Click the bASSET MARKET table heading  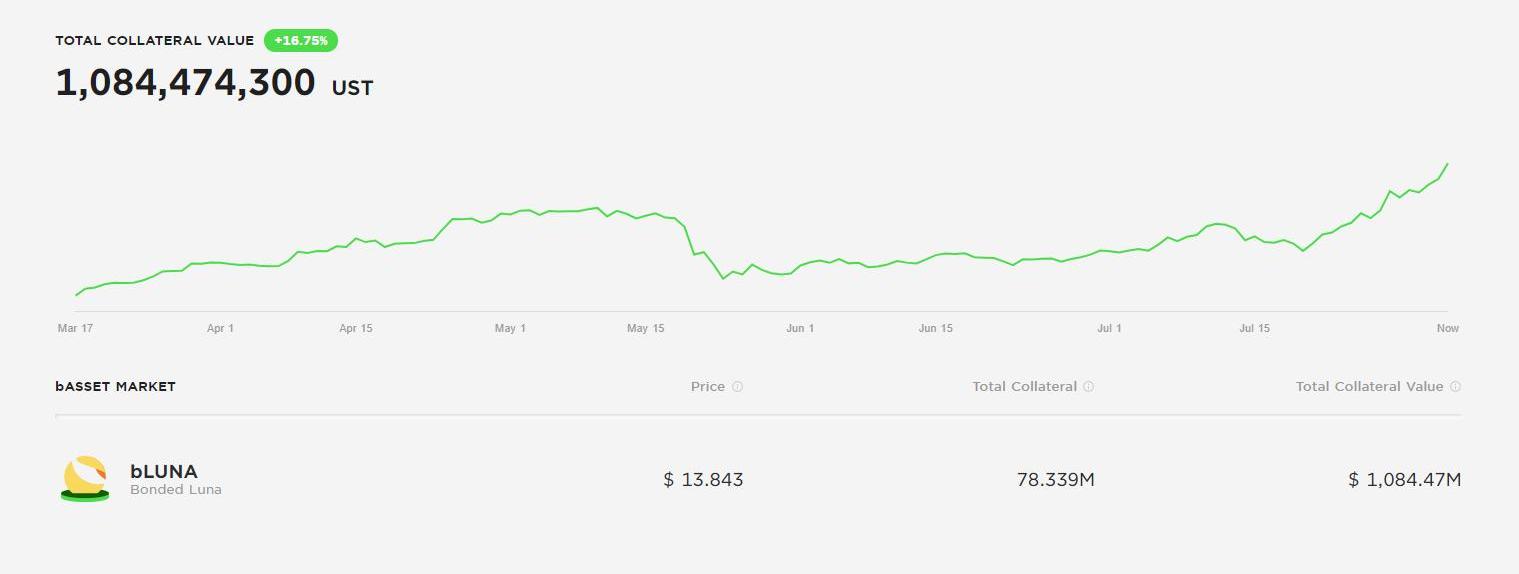point(115,387)
